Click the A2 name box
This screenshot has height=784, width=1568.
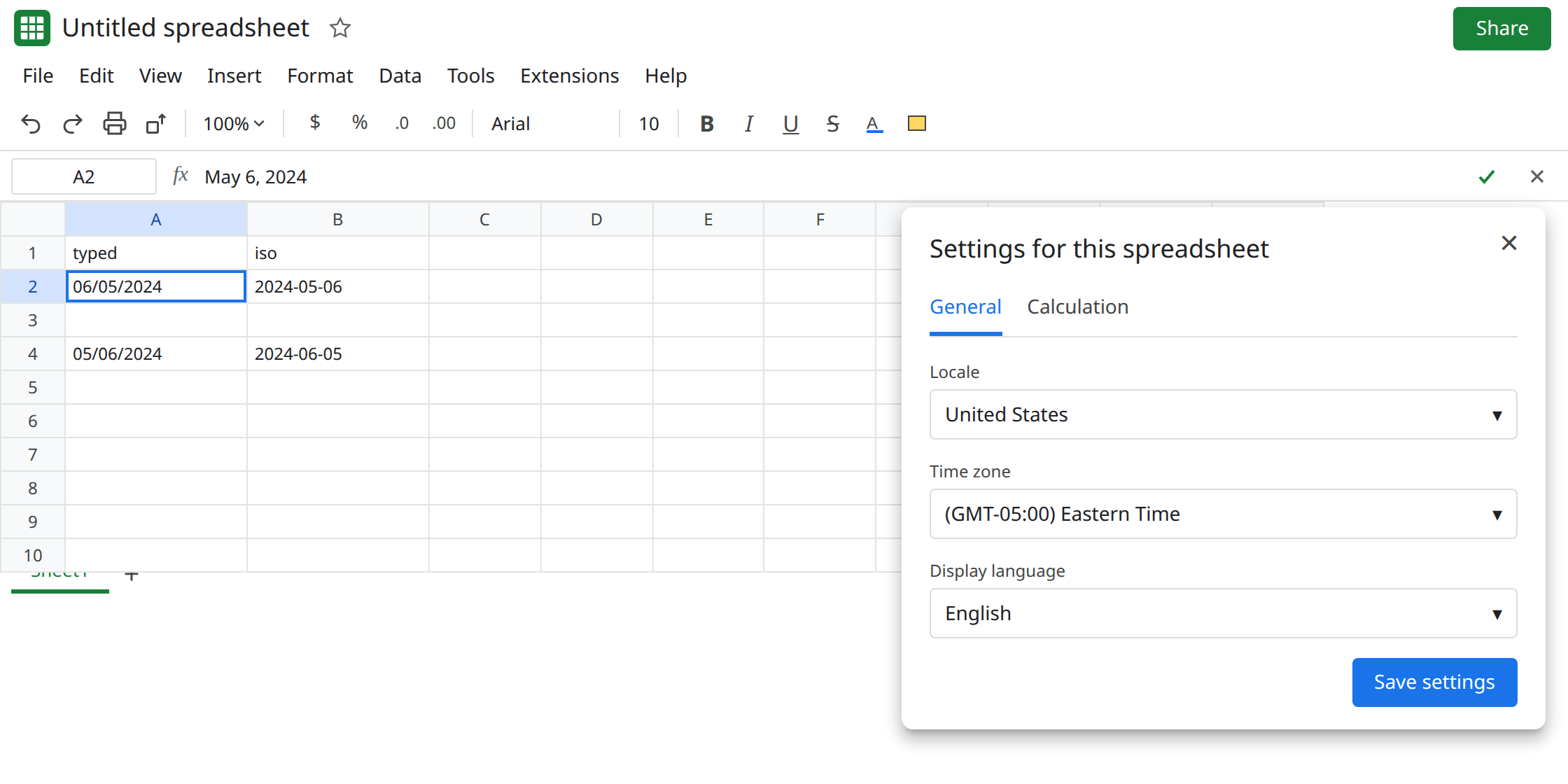pos(84,176)
